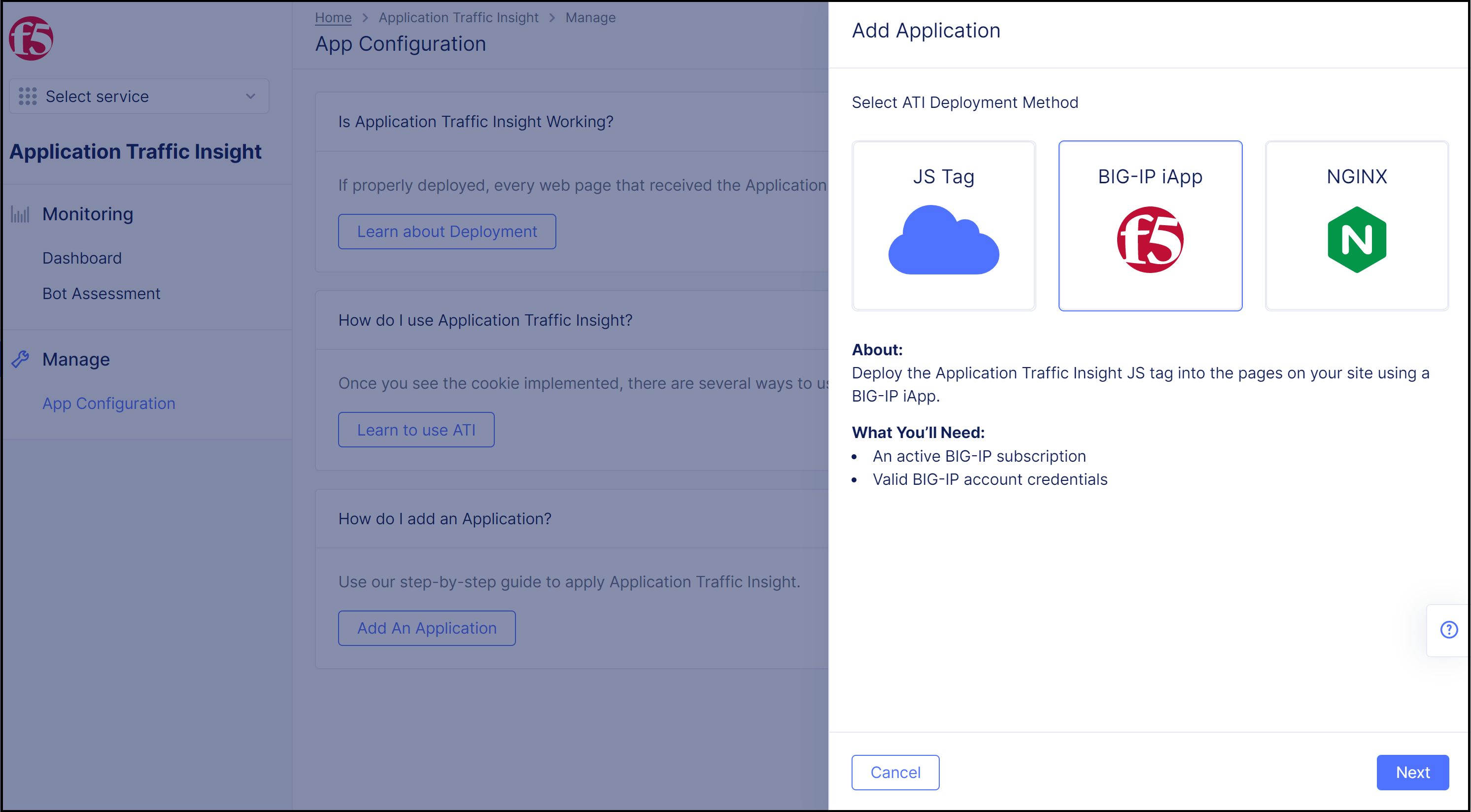This screenshot has height=812, width=1471.
Task: Click the Manage wrench icon in sidebar
Action: tap(21, 359)
